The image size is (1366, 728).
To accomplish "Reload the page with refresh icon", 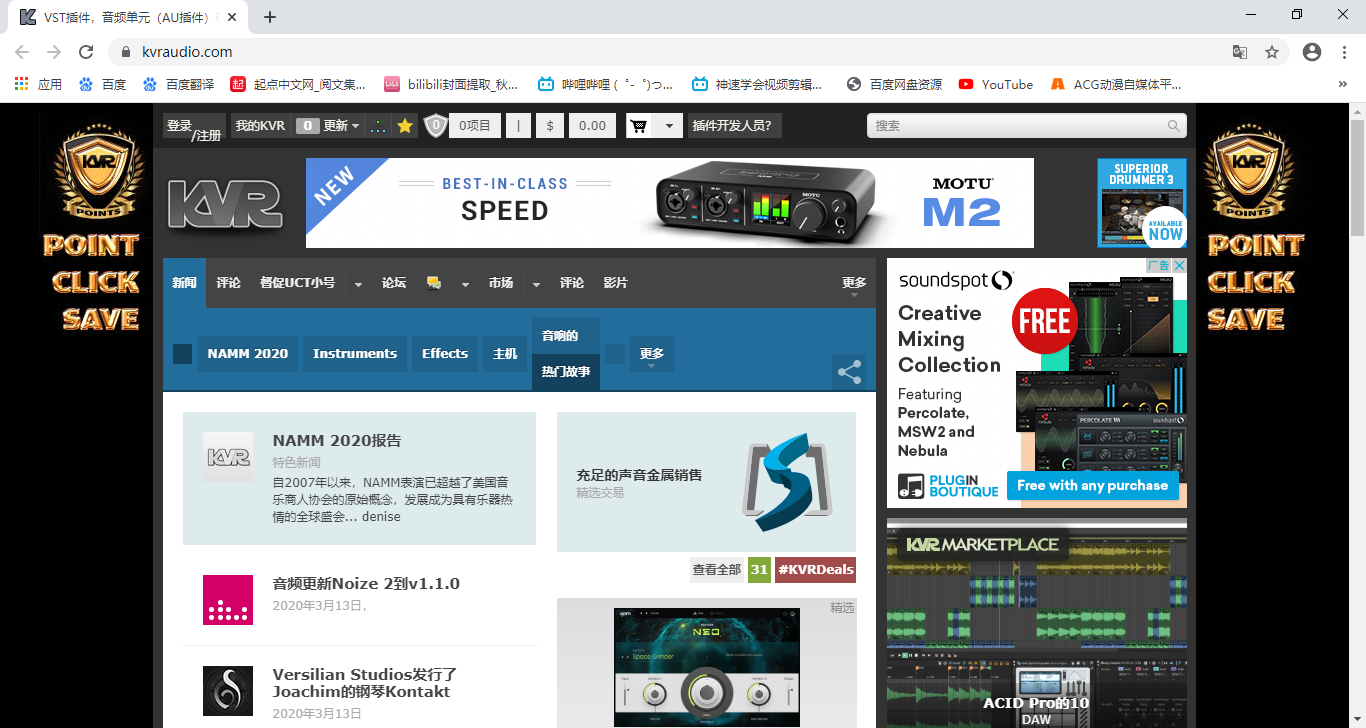I will (x=86, y=52).
